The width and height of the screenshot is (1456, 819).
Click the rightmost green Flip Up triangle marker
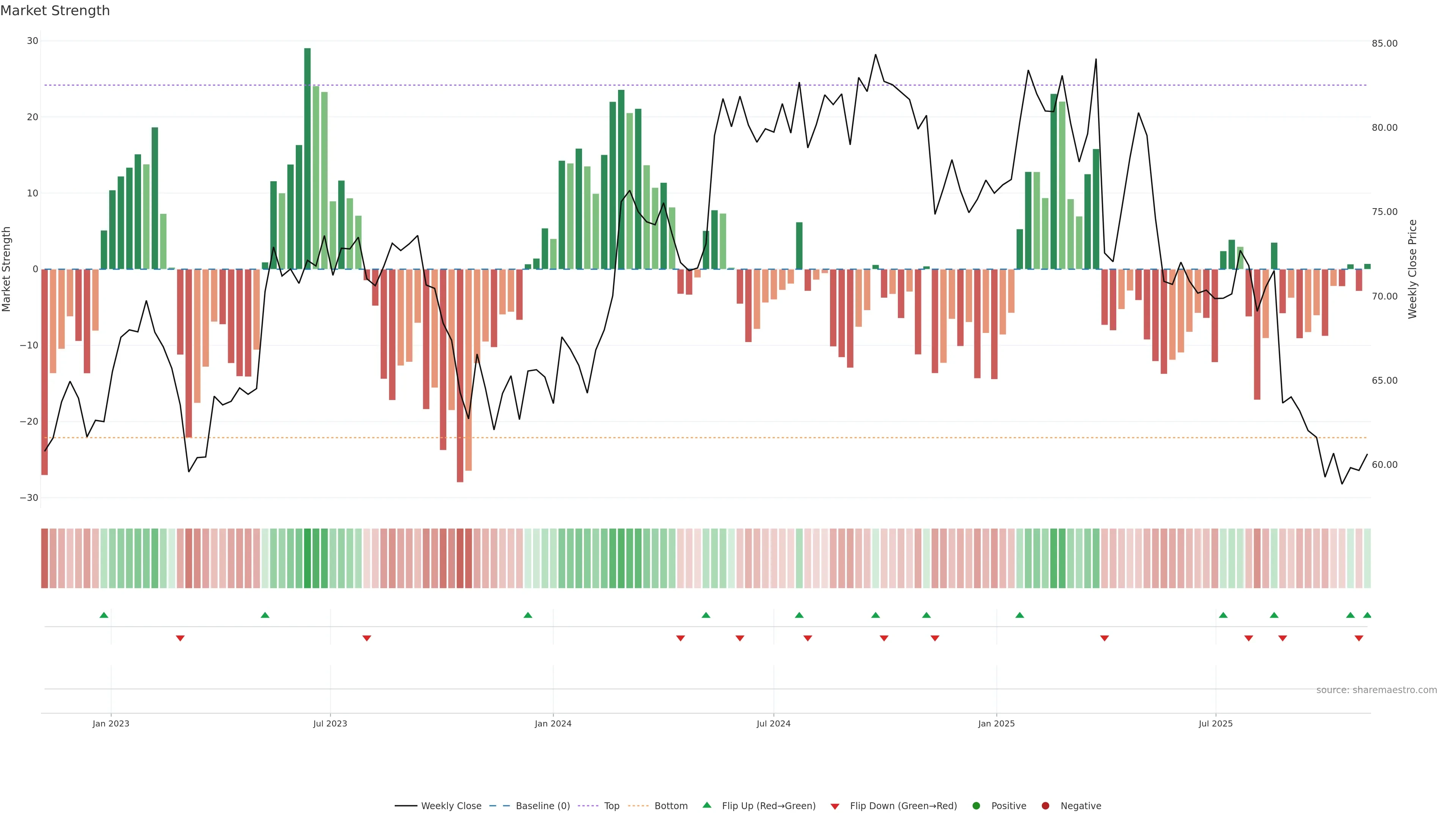click(1367, 615)
